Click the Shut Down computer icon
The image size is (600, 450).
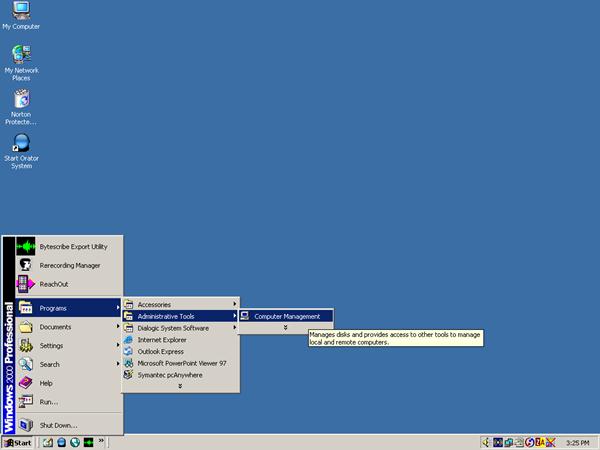(x=26, y=425)
